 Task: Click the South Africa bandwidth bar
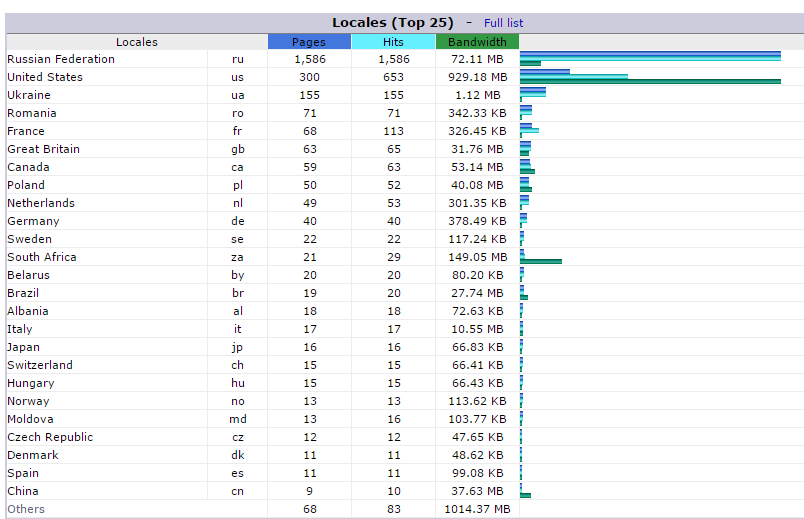pos(541,262)
